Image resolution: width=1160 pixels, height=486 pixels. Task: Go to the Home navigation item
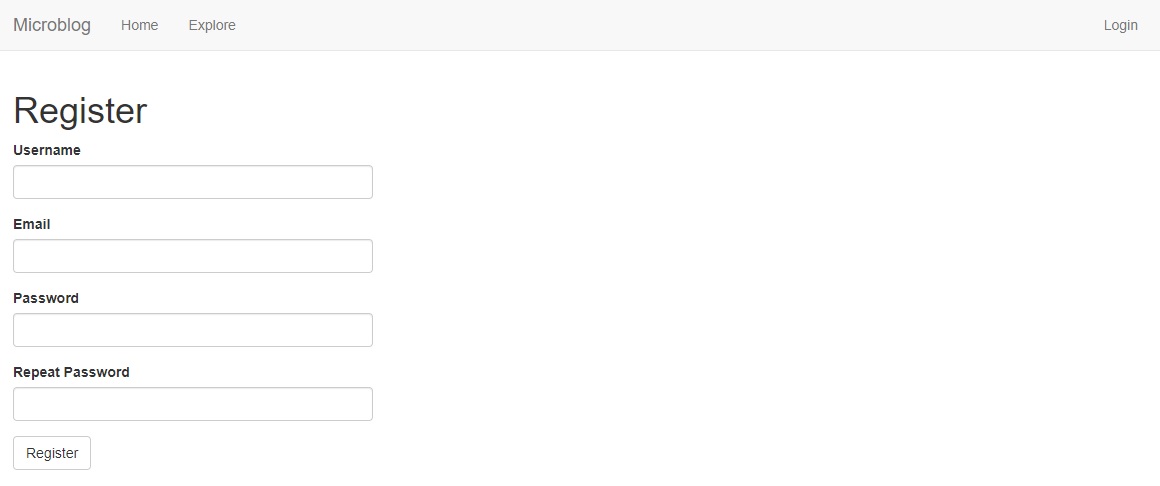(x=140, y=25)
